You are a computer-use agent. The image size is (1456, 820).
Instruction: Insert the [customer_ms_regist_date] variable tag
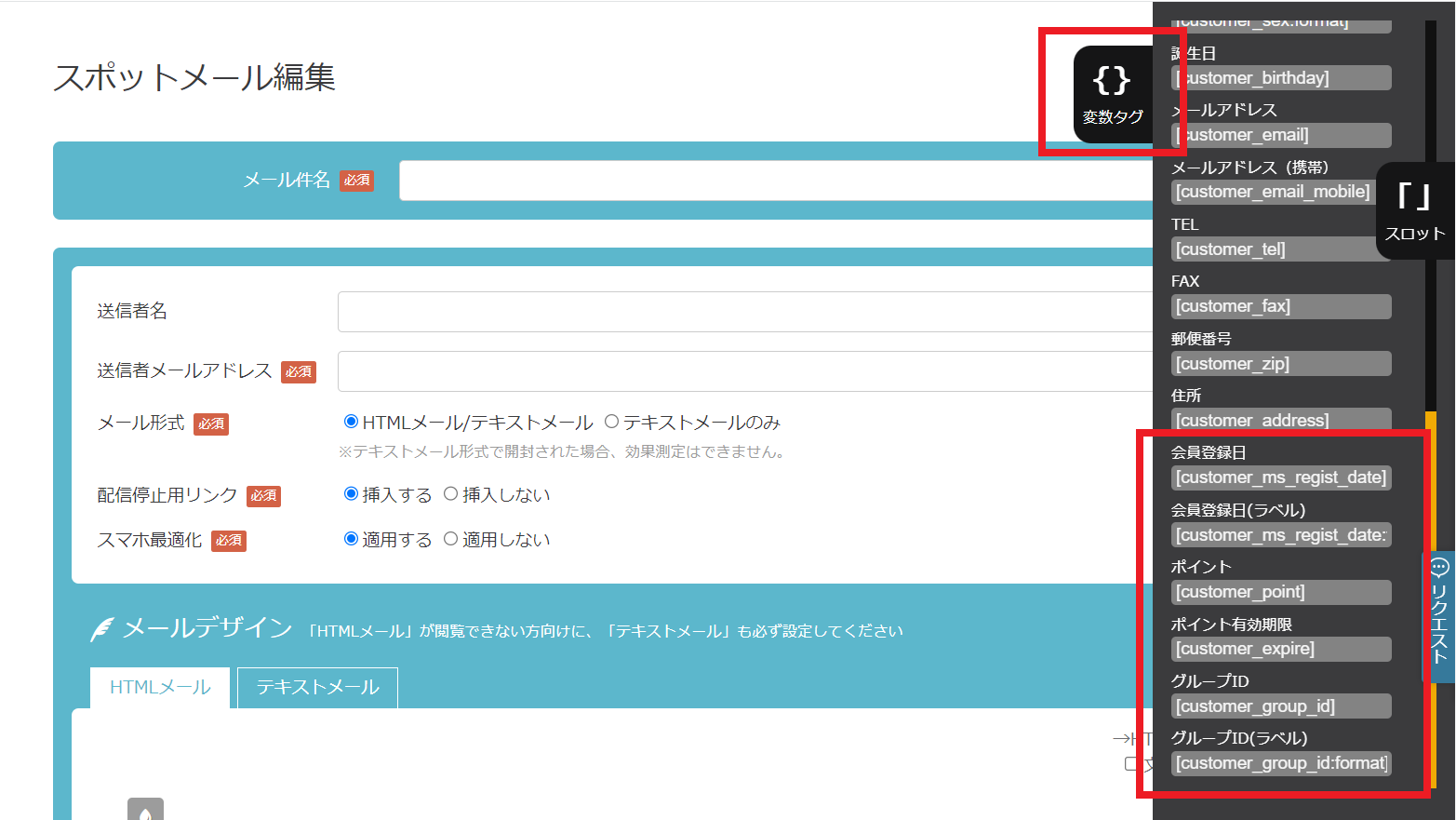coord(1281,477)
